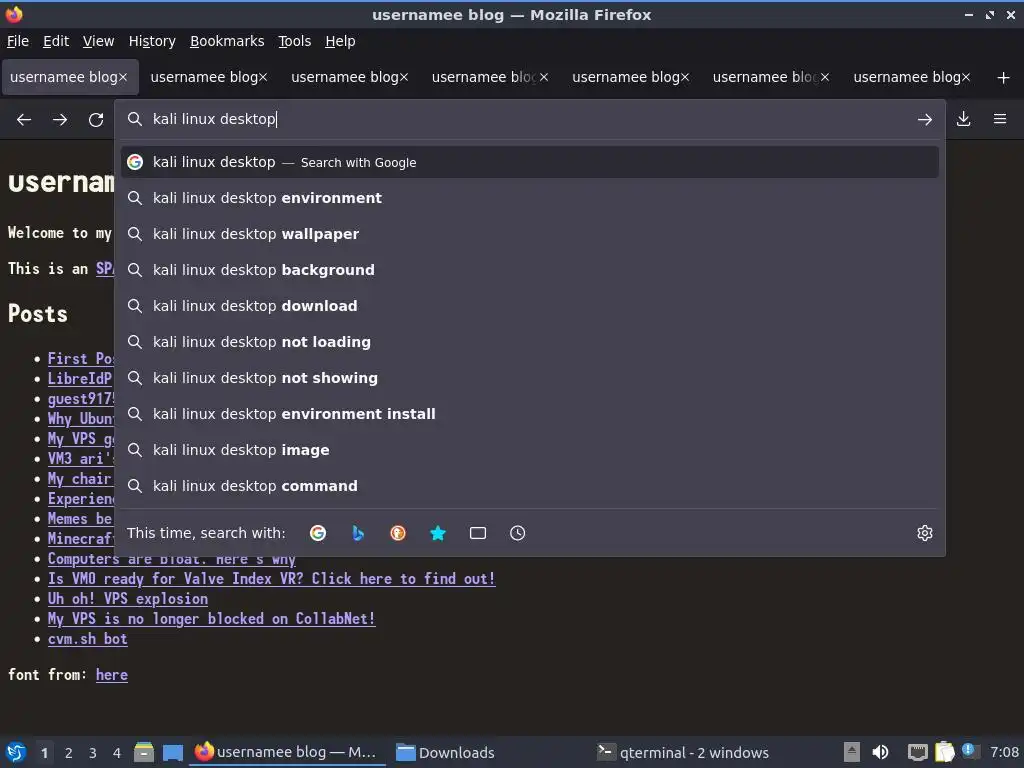Choose suggestion 'kali linux desktop background'

530,270
